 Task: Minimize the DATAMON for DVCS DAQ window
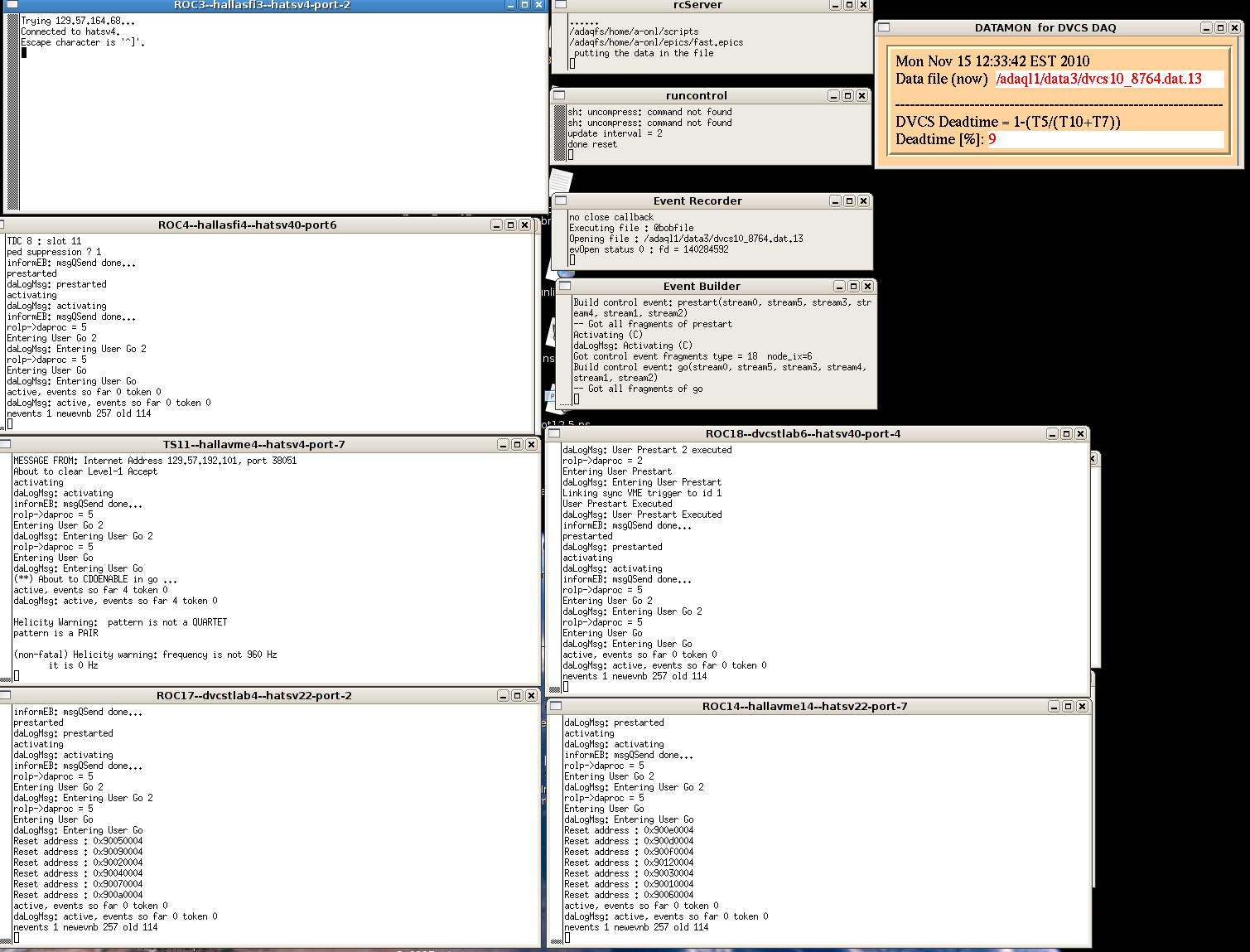pos(1206,27)
